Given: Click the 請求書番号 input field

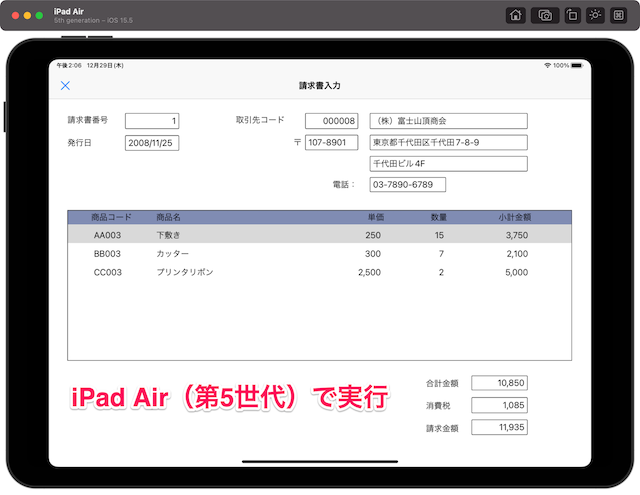Looking at the screenshot, I should click(152, 121).
